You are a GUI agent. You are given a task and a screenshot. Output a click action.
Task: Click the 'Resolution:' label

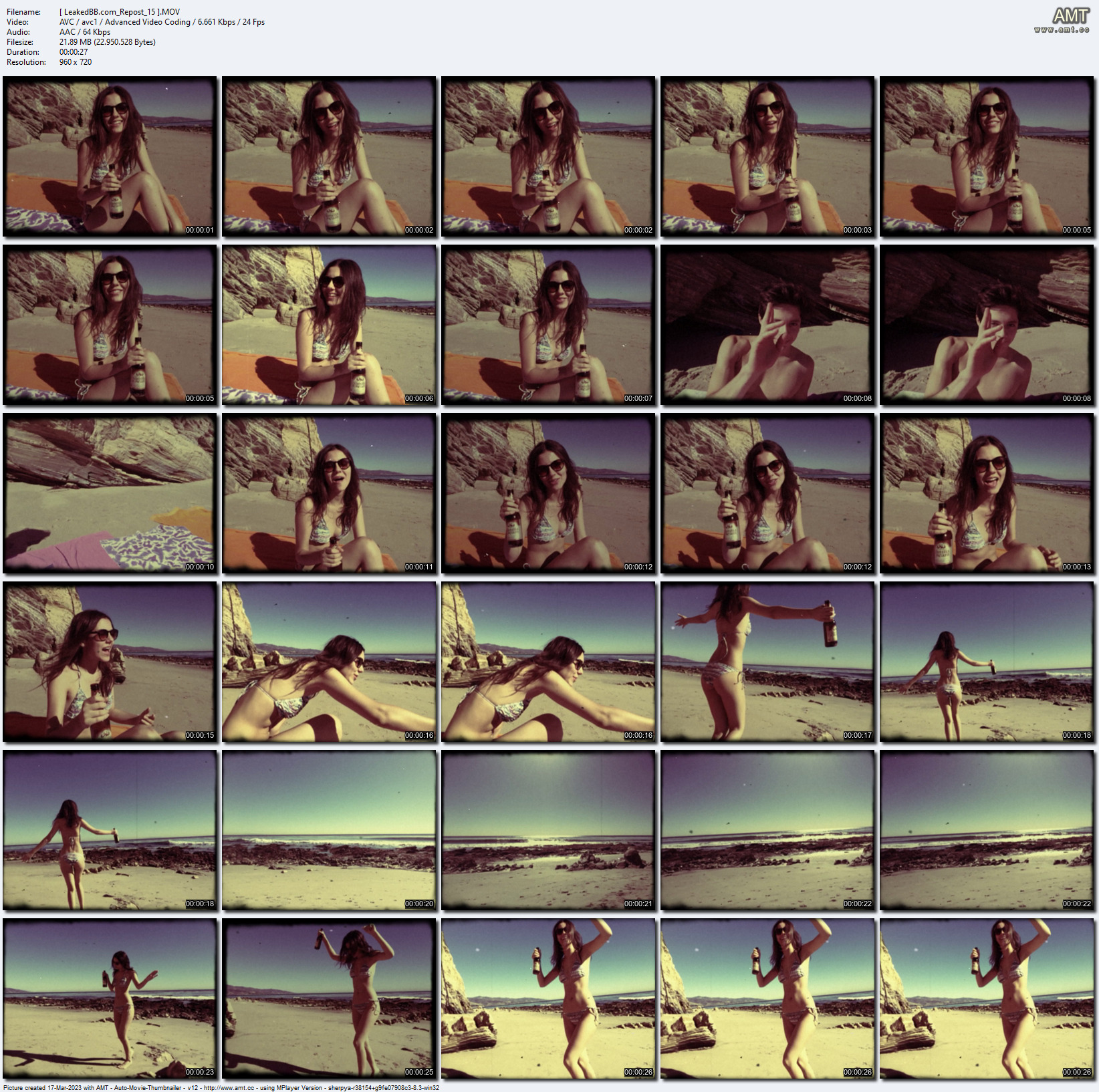click(x=26, y=62)
